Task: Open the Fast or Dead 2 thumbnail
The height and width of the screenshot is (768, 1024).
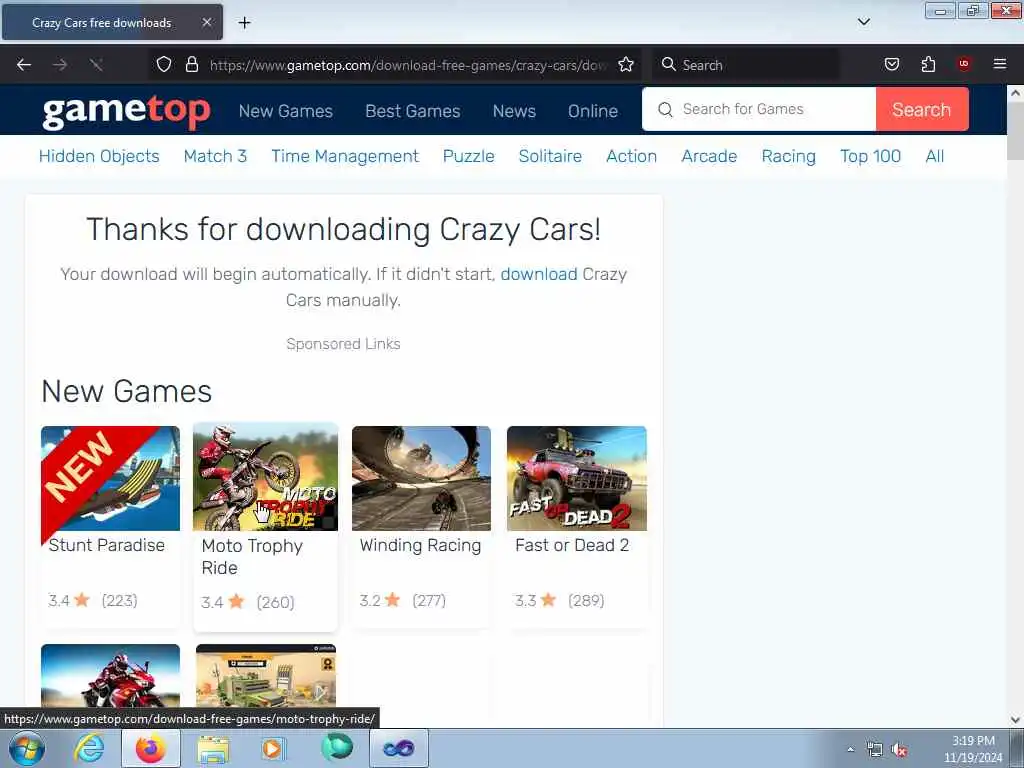Action: click(x=577, y=479)
